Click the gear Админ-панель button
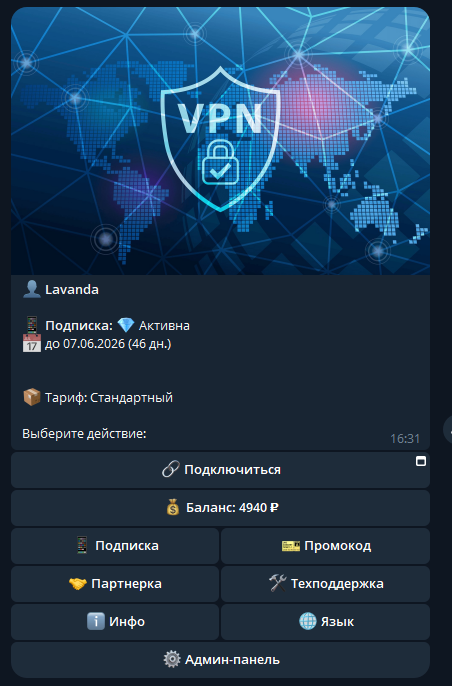Screen dimensions: 452x686 tap(220, 660)
